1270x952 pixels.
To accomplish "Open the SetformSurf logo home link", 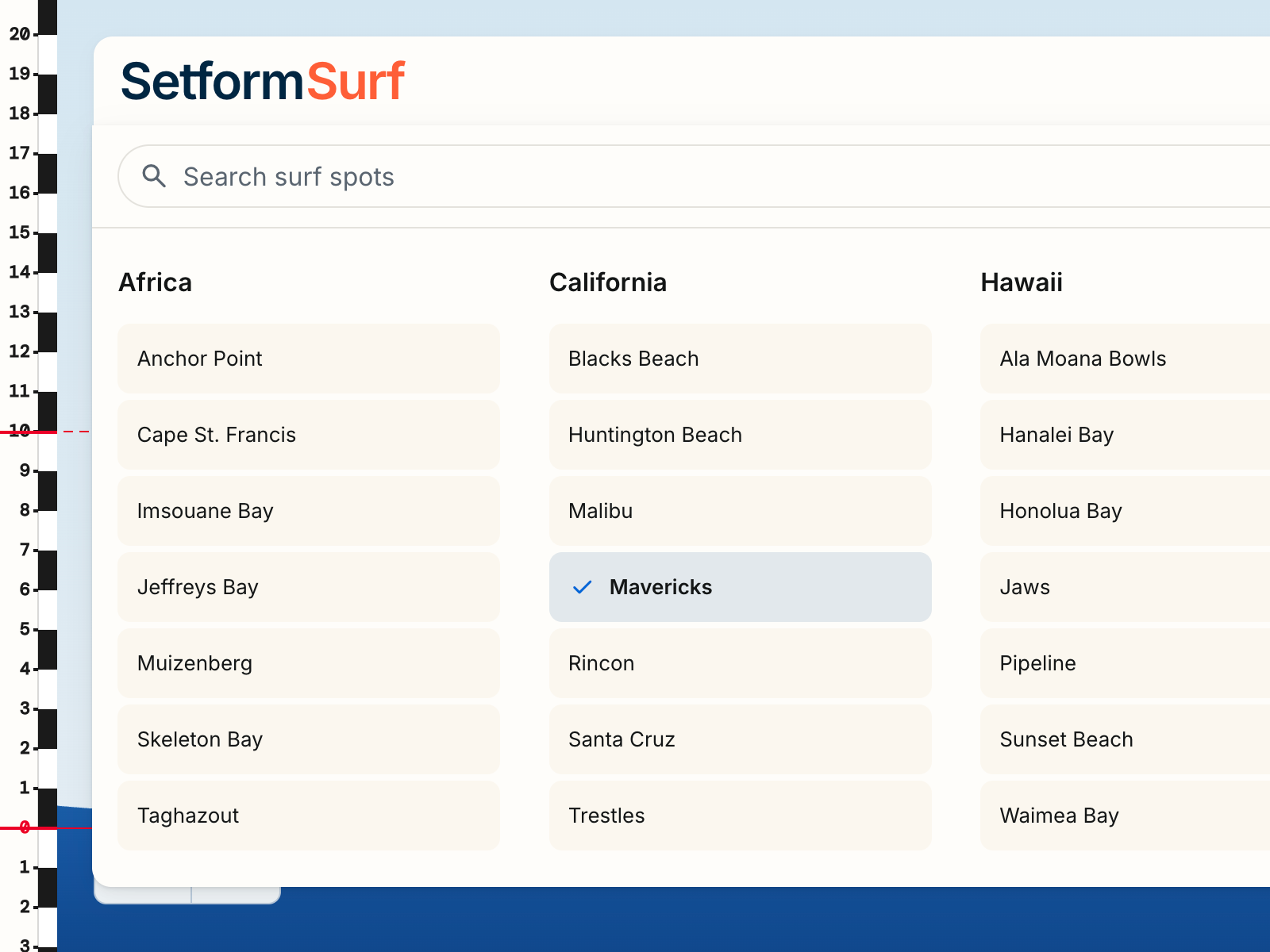I will (263, 81).
